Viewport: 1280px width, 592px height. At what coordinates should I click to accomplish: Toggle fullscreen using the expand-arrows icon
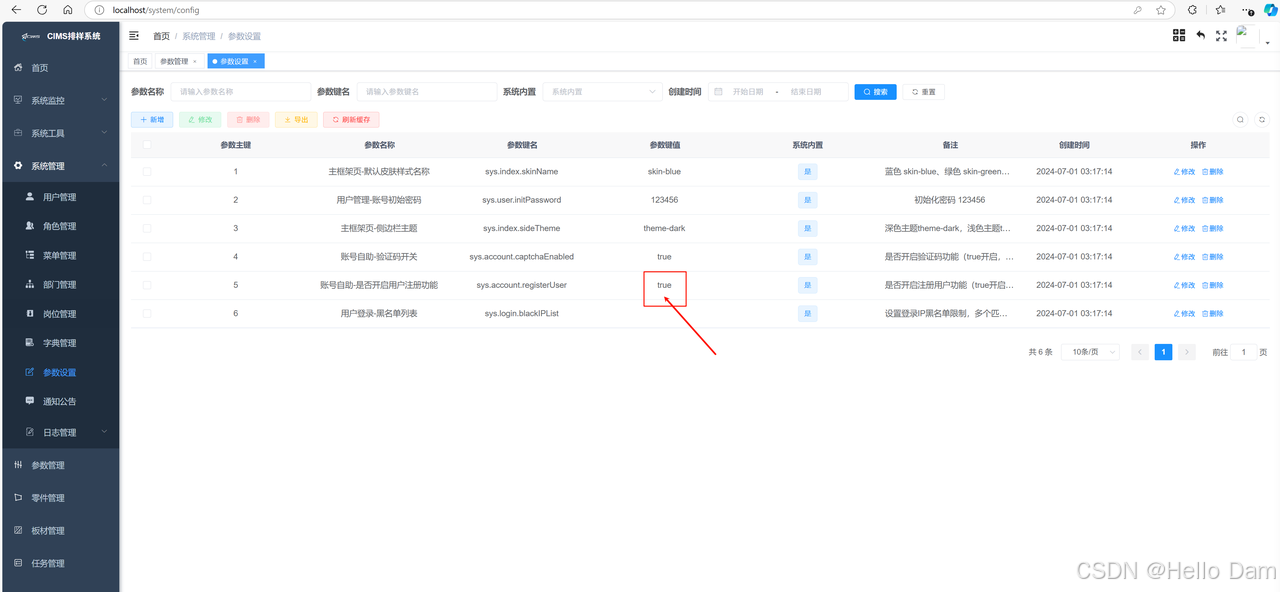[x=1221, y=35]
